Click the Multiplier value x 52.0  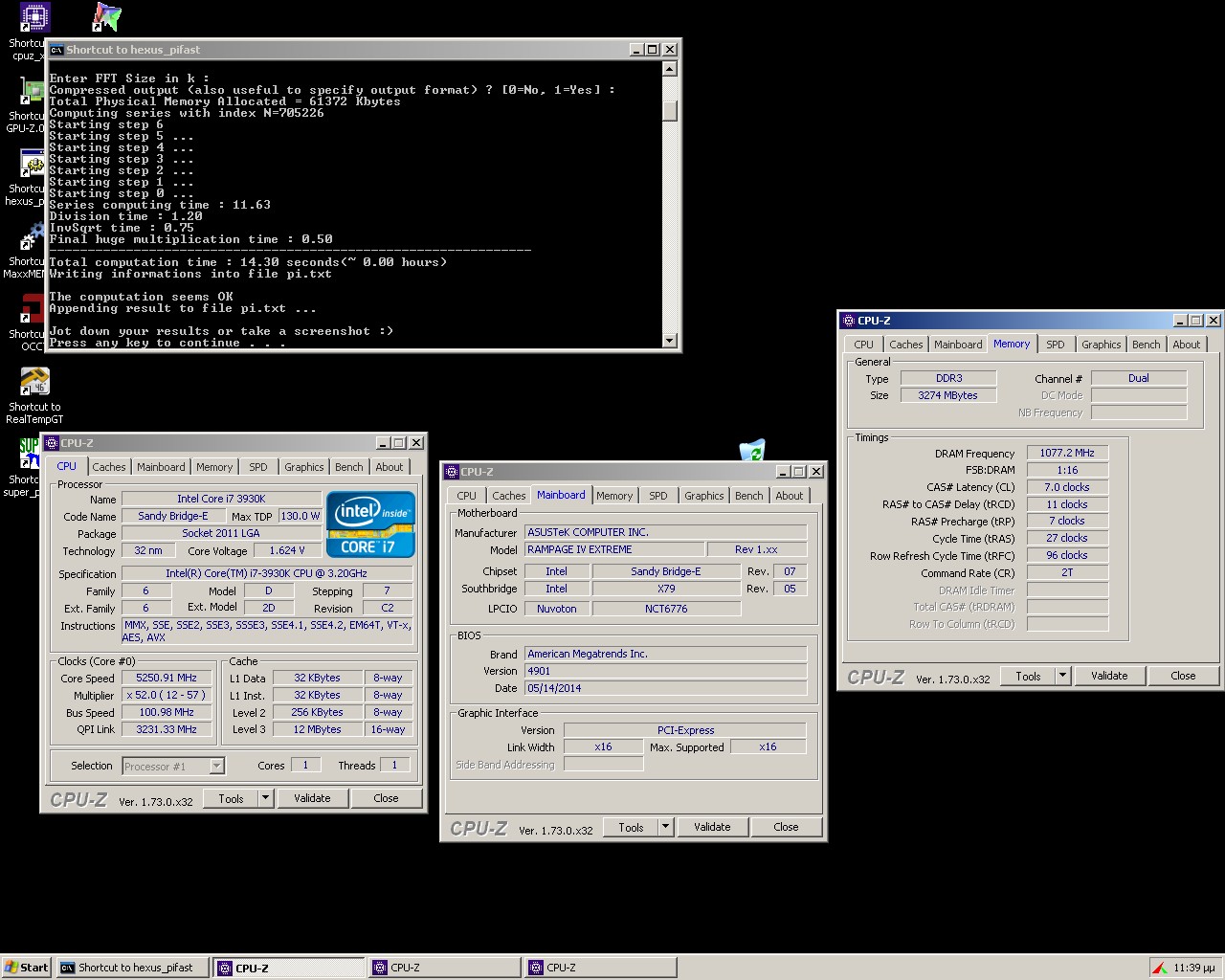pos(167,695)
